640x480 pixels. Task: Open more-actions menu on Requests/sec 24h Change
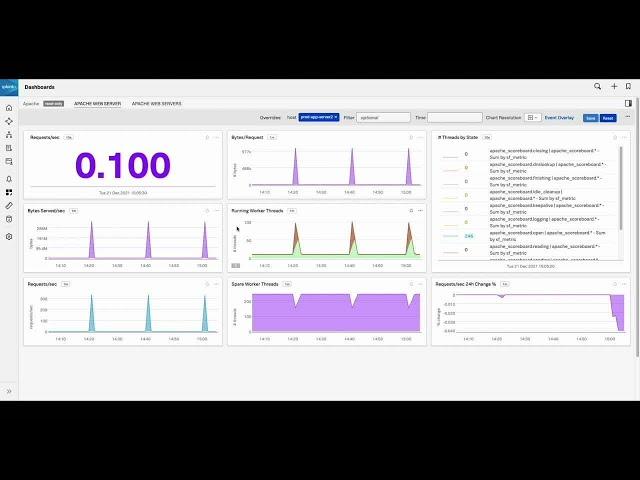pyautogui.click(x=624, y=284)
